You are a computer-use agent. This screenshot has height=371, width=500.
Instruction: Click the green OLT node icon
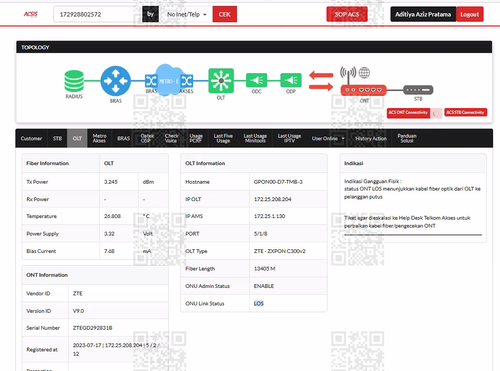tap(221, 81)
